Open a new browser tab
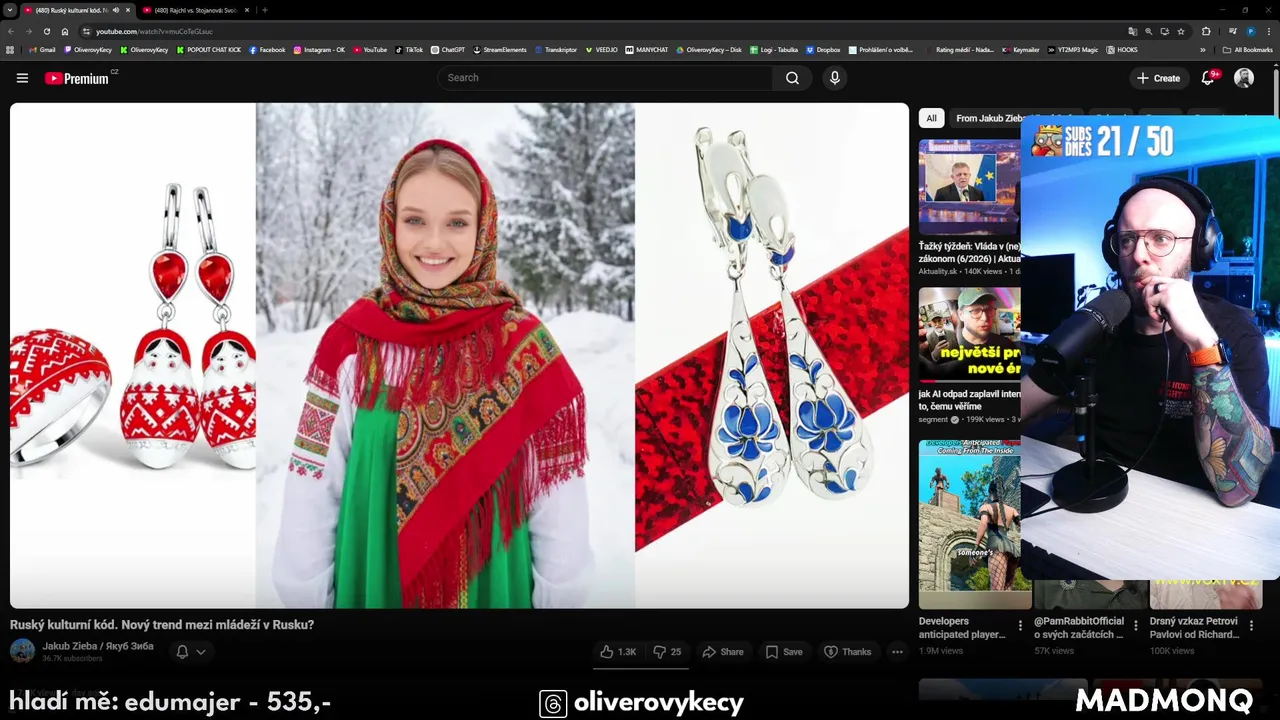Image resolution: width=1280 pixels, height=720 pixels. 264,10
